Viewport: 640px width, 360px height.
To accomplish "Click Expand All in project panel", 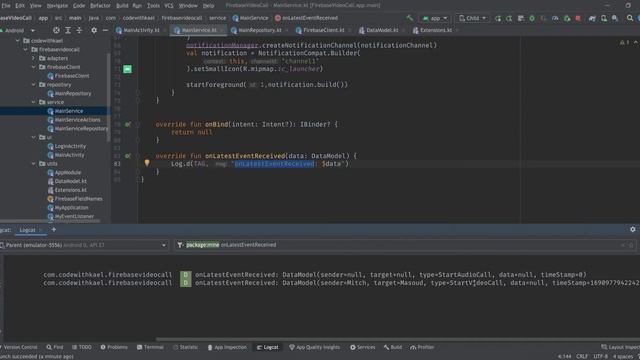I will (68, 30).
